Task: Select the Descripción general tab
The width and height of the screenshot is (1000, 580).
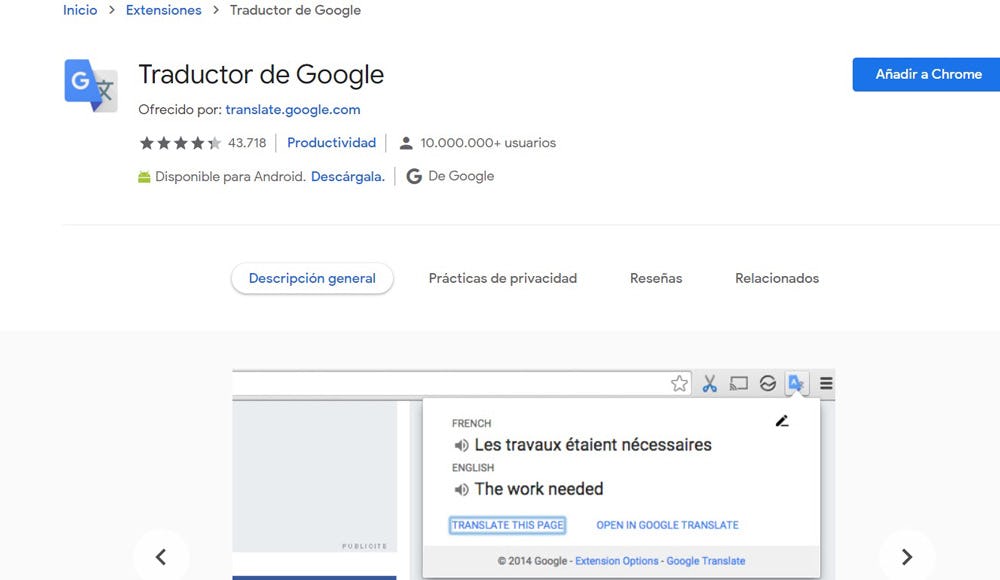Action: 312,278
